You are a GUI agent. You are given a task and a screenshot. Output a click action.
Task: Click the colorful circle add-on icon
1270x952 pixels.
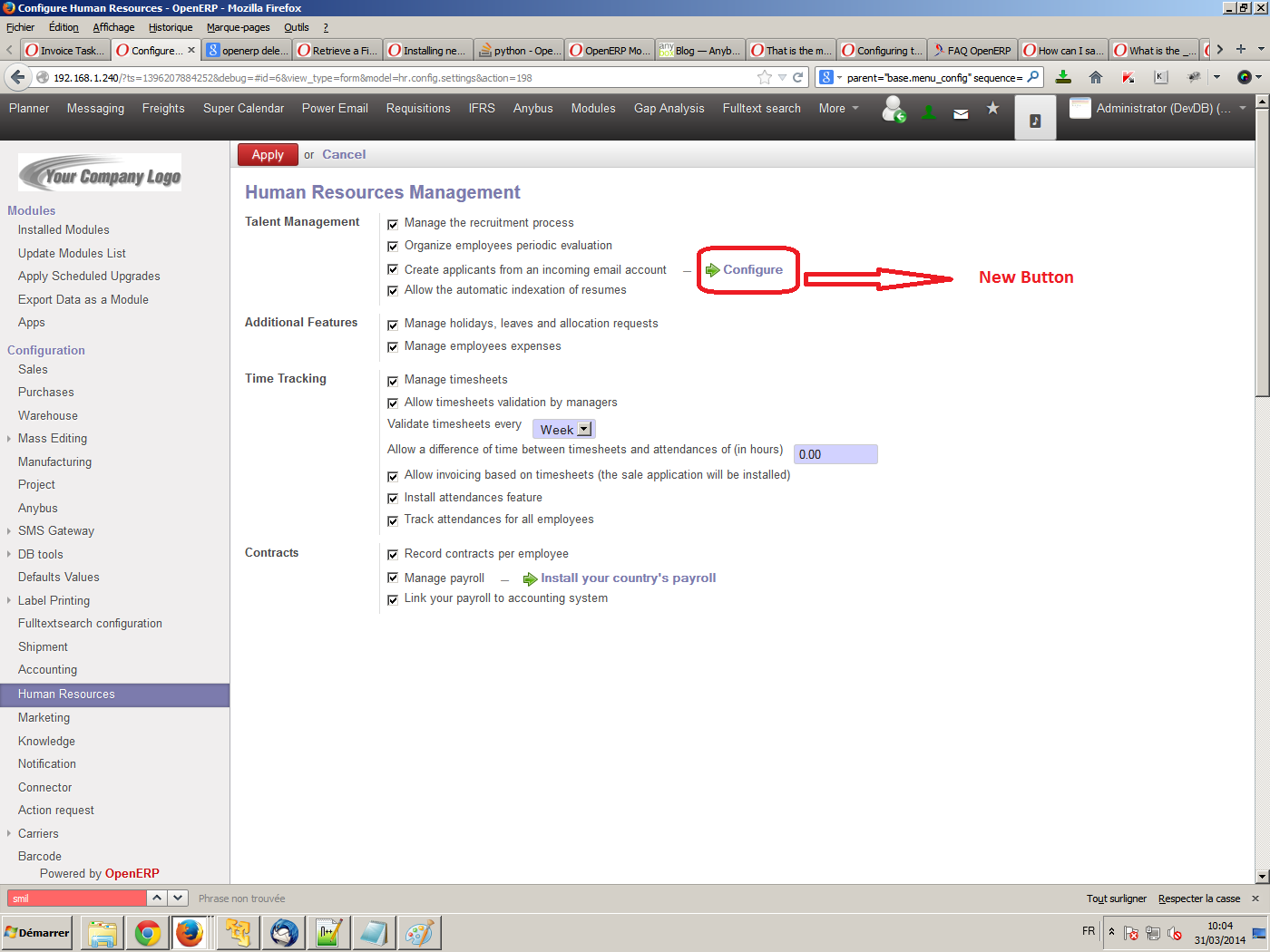pos(1245,77)
